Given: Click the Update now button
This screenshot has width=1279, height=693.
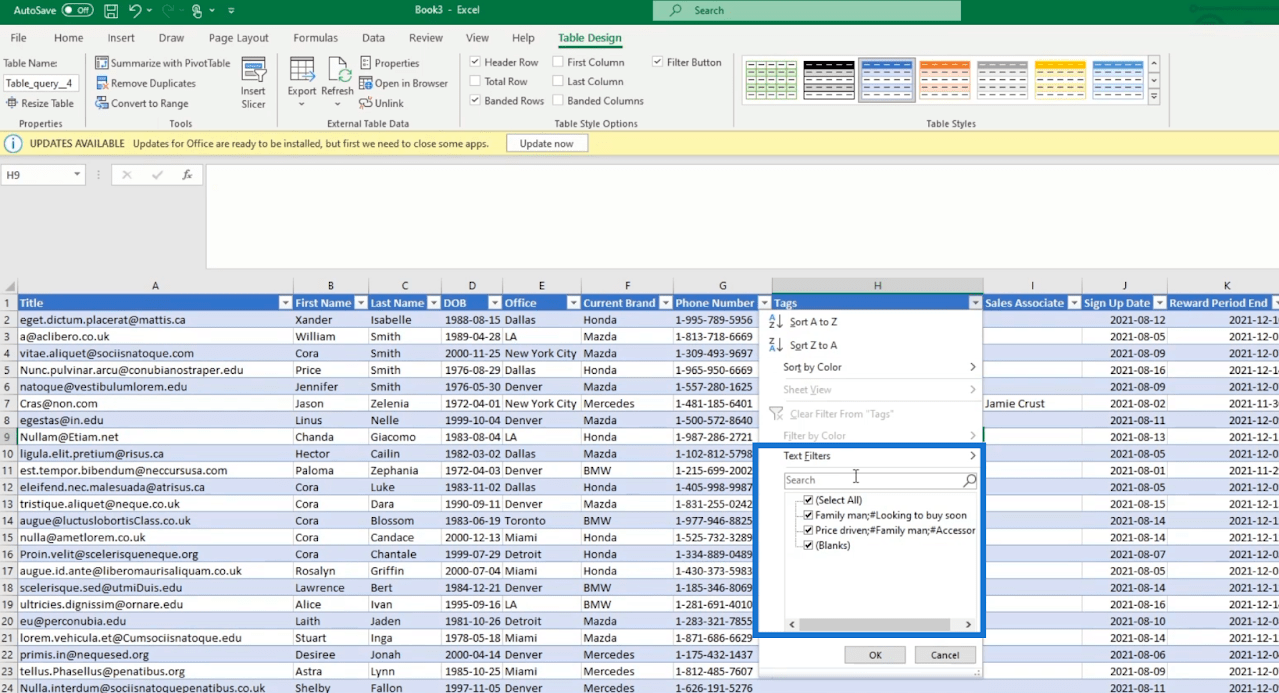Looking at the screenshot, I should (547, 144).
